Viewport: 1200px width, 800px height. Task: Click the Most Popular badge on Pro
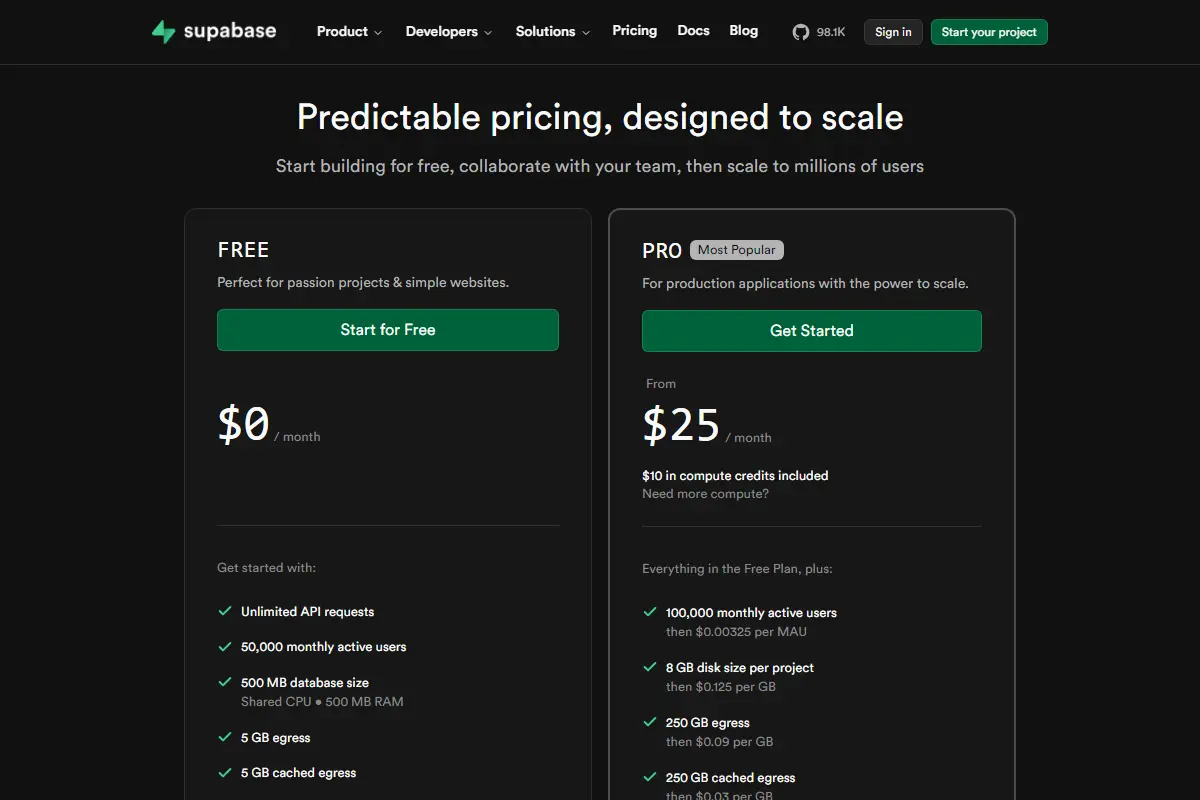pos(736,249)
